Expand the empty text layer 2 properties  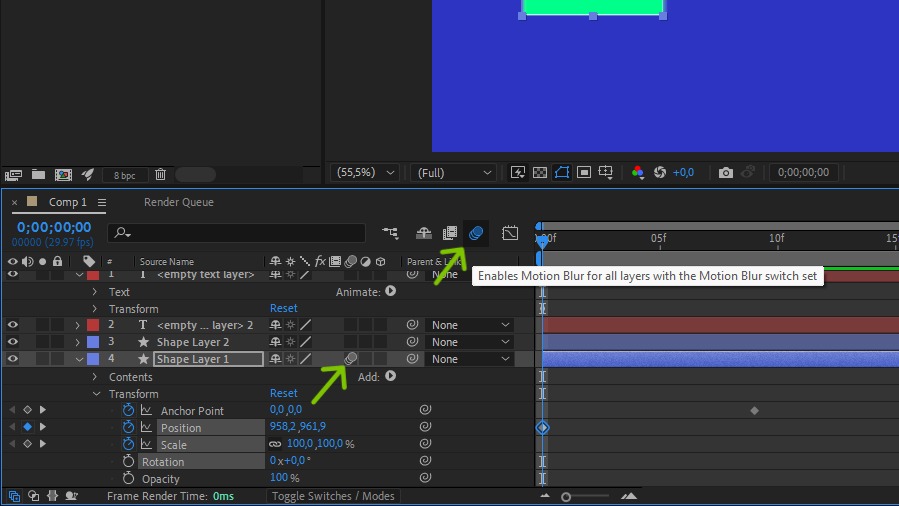pos(77,325)
